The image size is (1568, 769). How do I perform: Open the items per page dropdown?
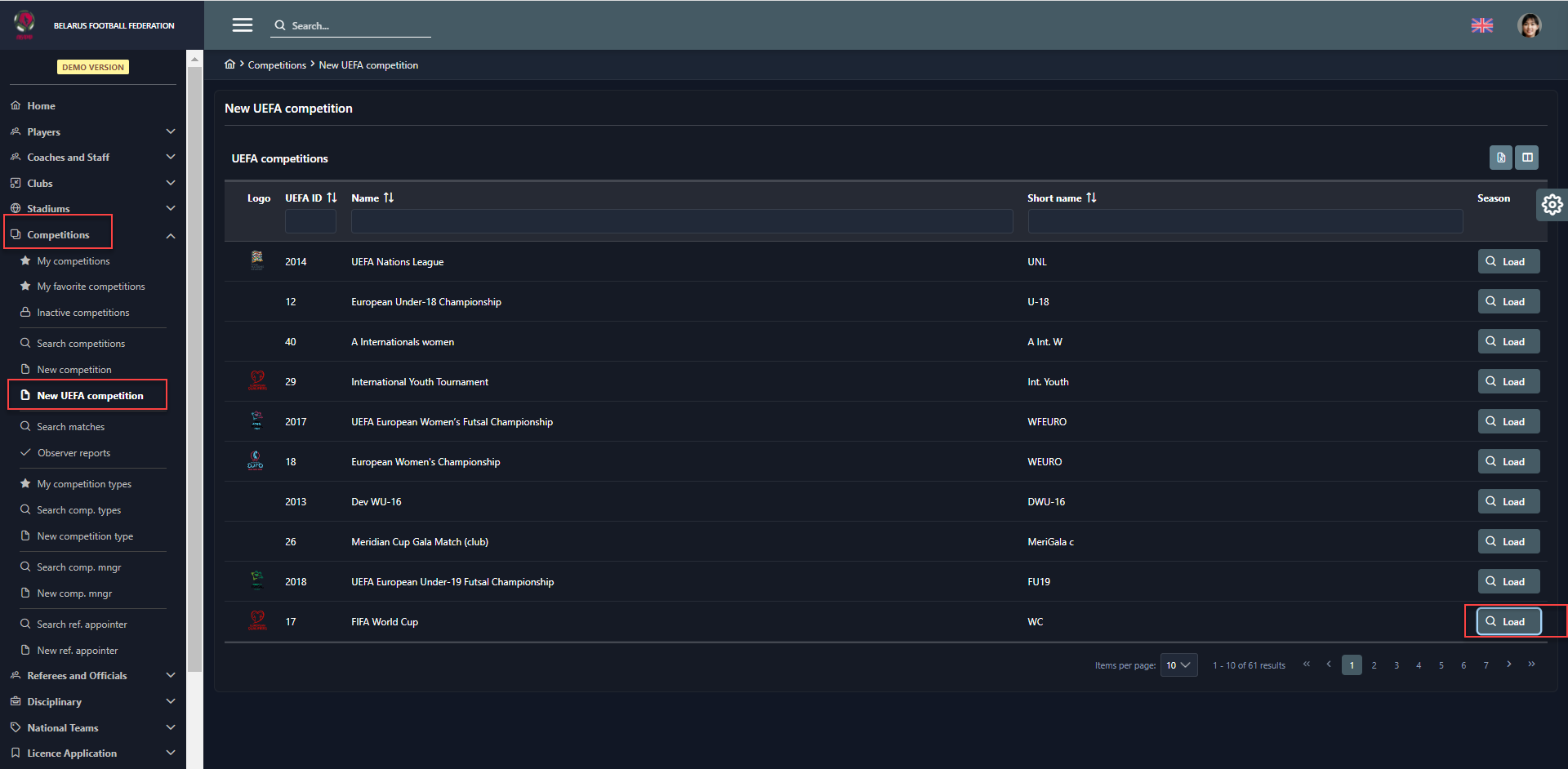point(1178,665)
